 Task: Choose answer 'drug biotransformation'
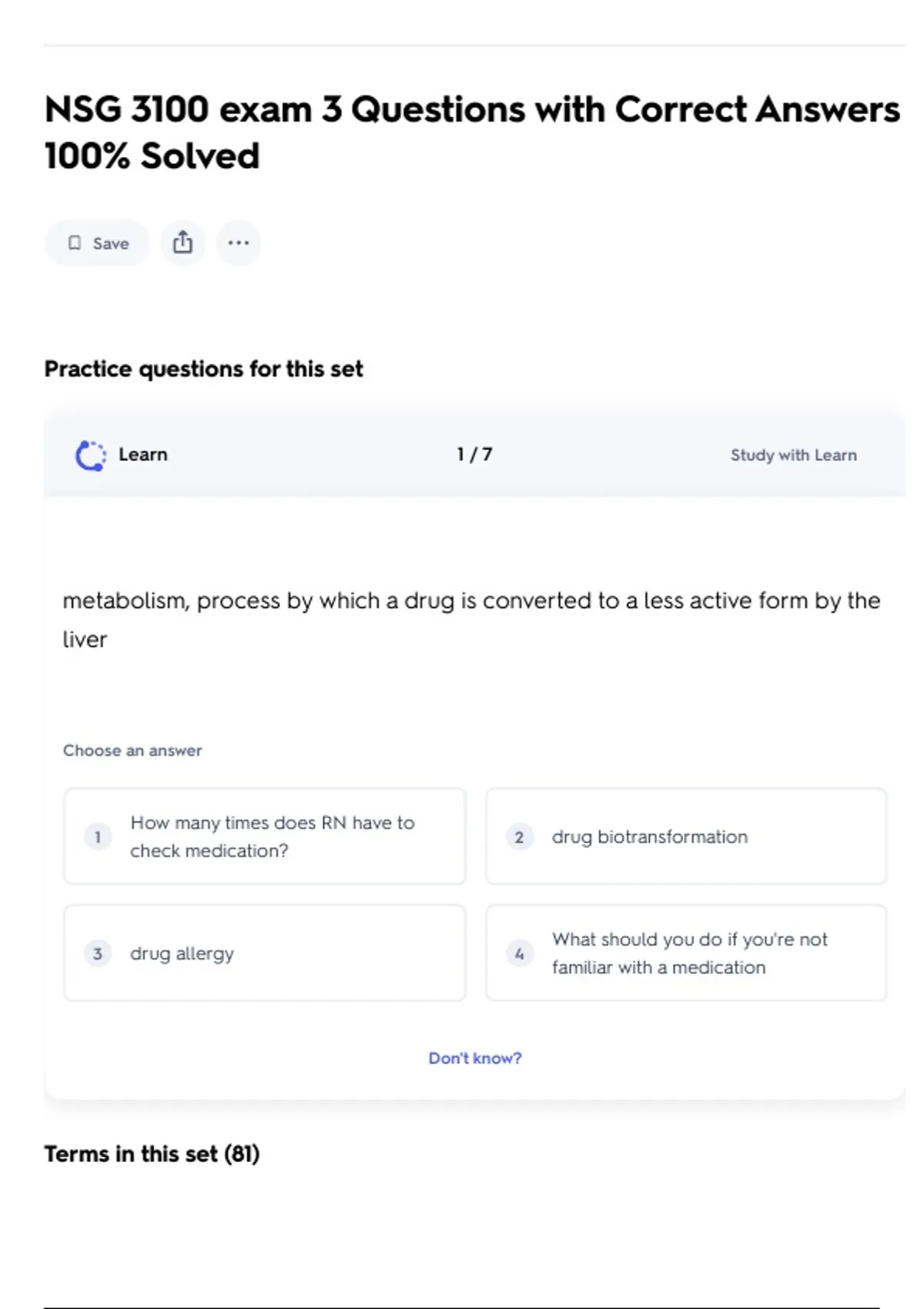pos(649,837)
